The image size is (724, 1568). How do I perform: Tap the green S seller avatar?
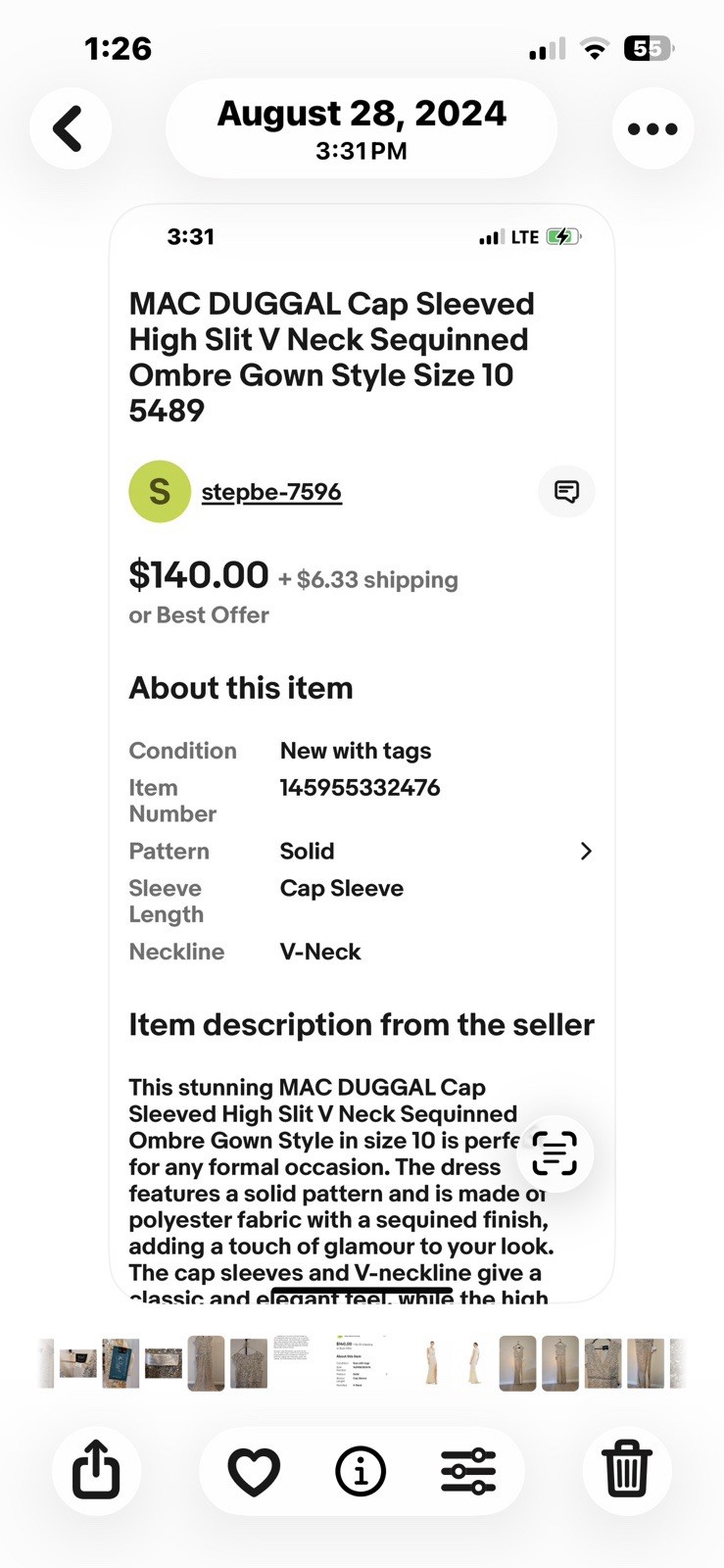[x=160, y=491]
